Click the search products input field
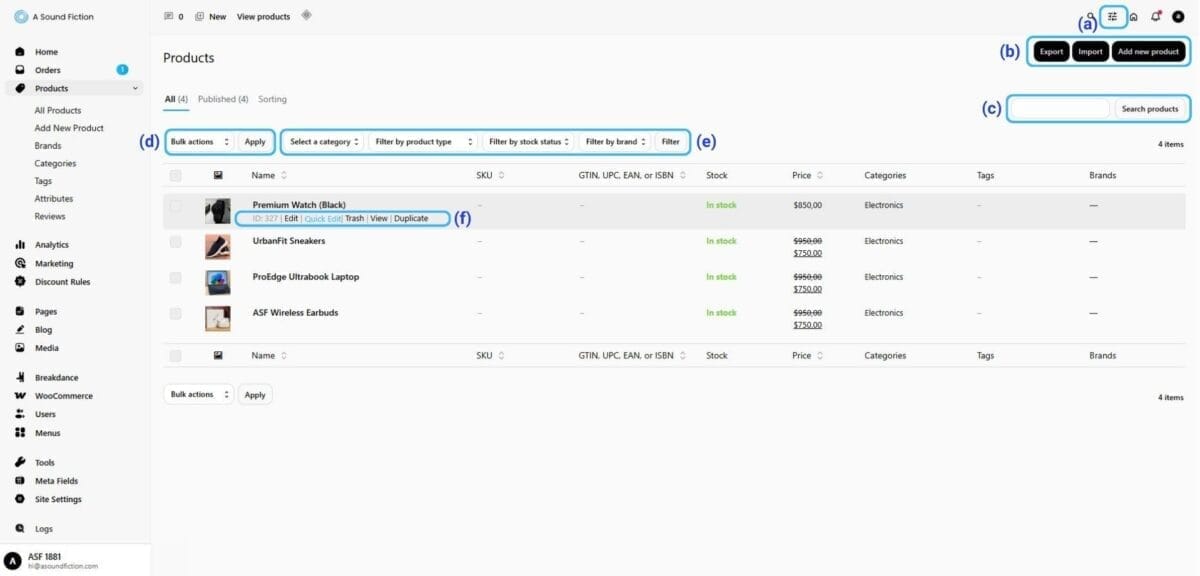This screenshot has width=1200, height=576. 1060,108
